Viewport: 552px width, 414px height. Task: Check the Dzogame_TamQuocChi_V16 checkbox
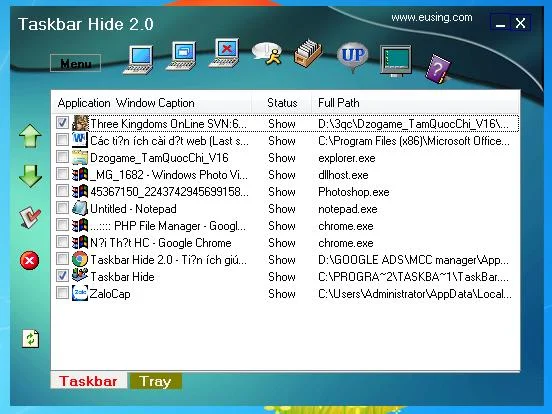coord(62,157)
